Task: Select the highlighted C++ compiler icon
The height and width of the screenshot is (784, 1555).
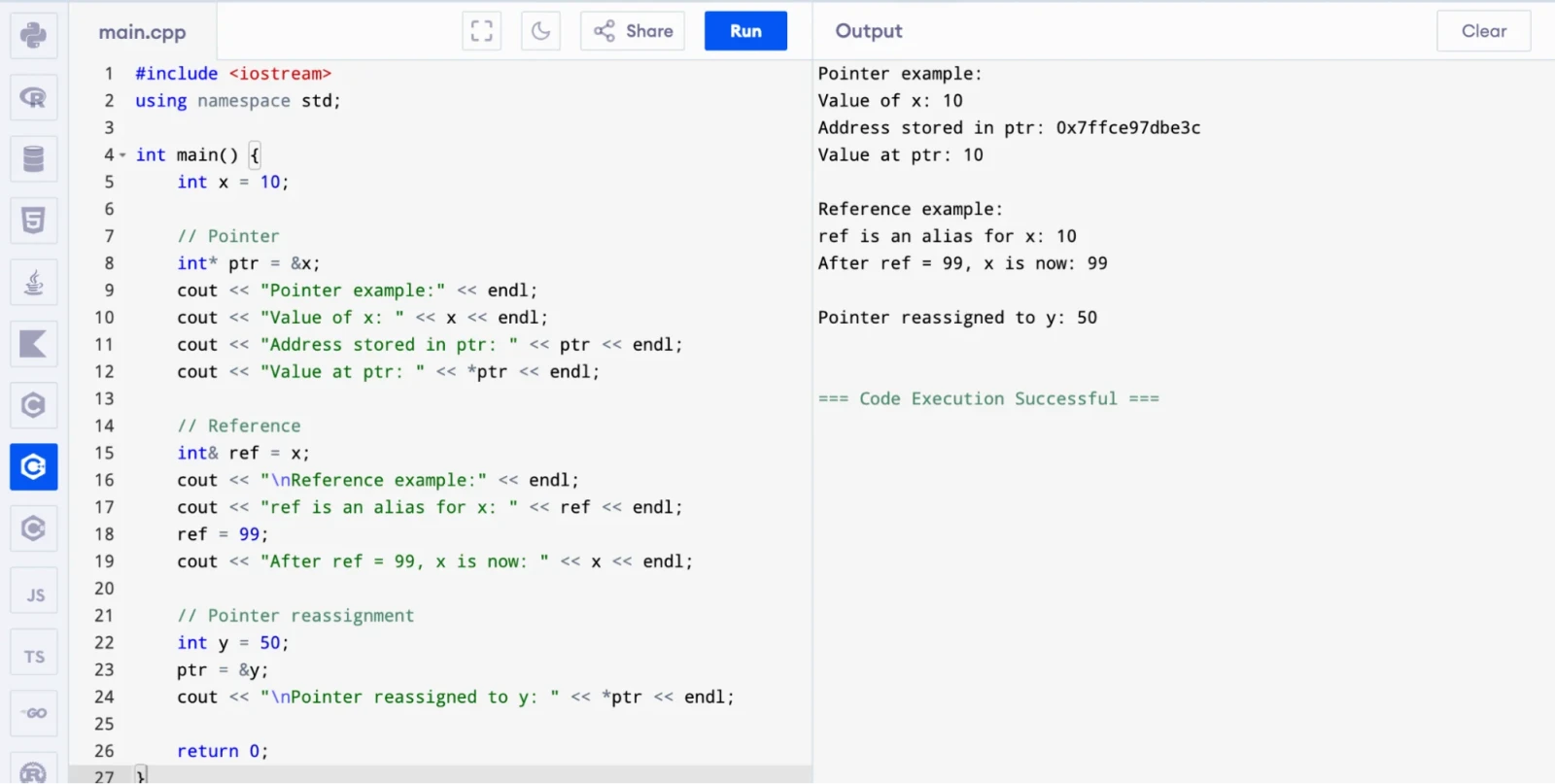Action: [x=34, y=467]
